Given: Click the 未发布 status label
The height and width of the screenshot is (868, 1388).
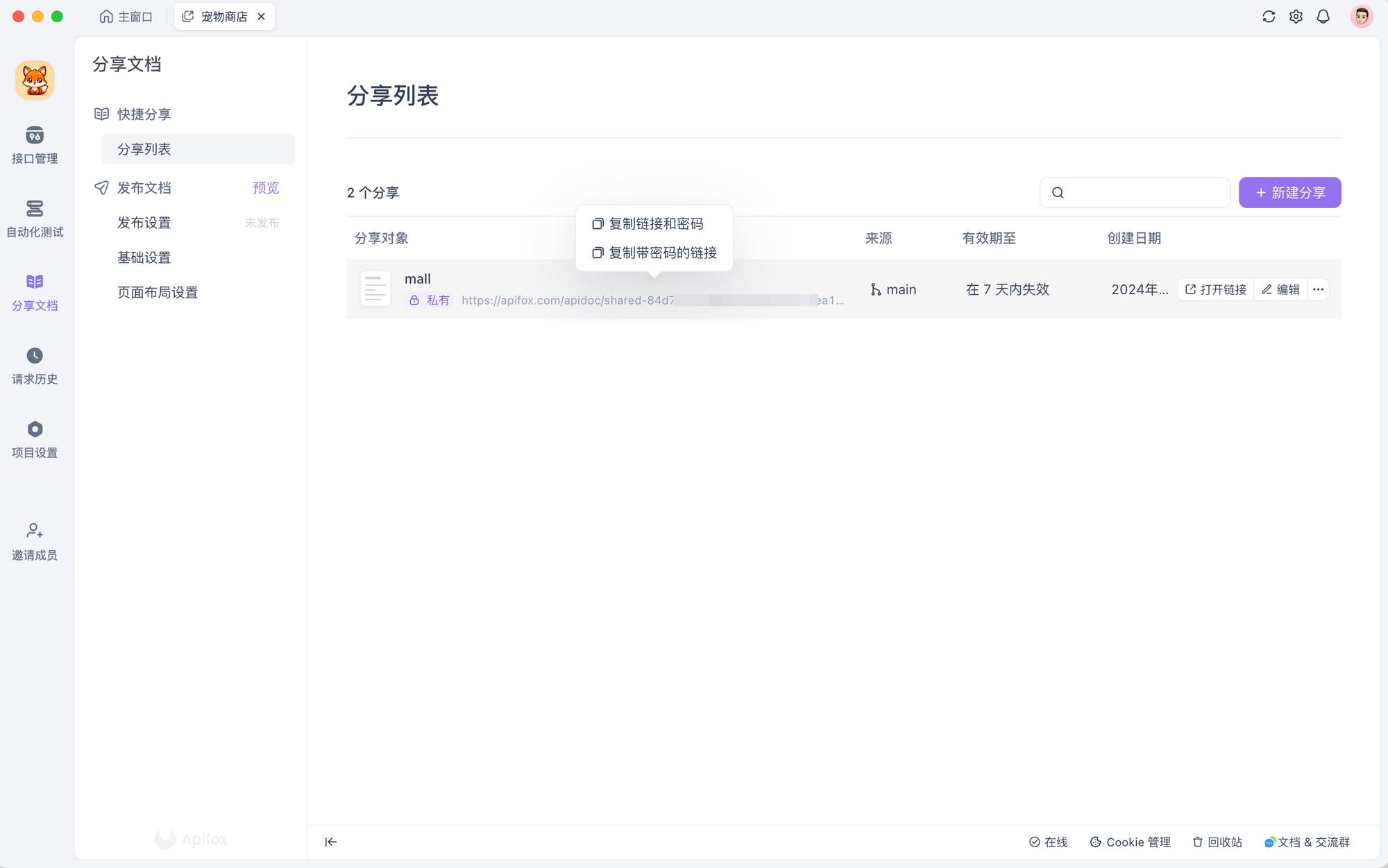Looking at the screenshot, I should 262,223.
